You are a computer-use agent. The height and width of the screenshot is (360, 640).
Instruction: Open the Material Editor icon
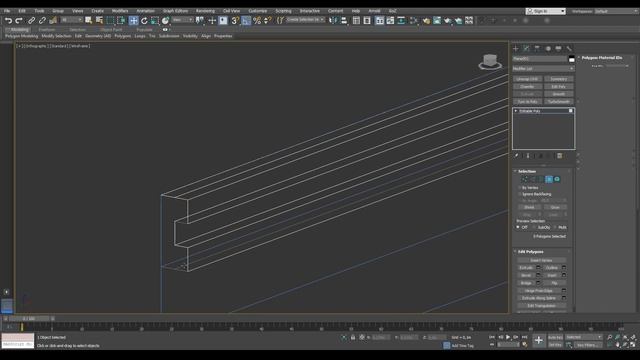426,20
